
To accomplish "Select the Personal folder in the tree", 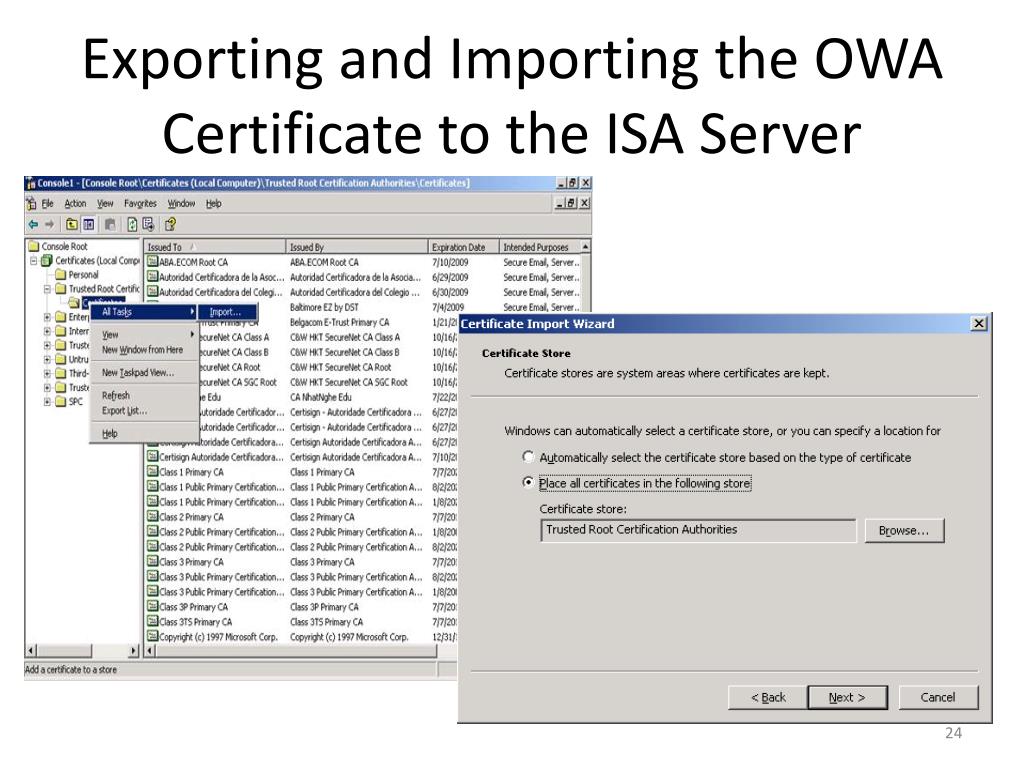I will pyautogui.click(x=84, y=275).
